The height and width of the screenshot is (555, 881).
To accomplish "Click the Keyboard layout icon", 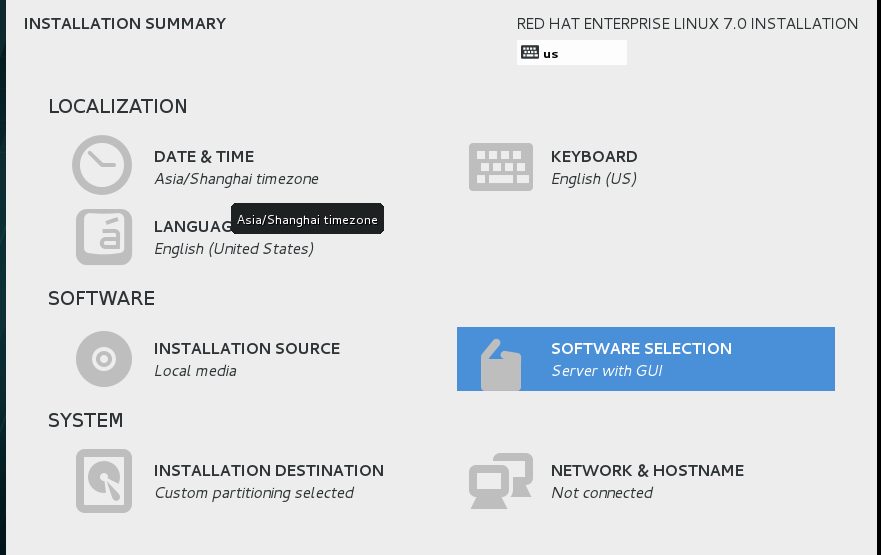I will click(500, 166).
